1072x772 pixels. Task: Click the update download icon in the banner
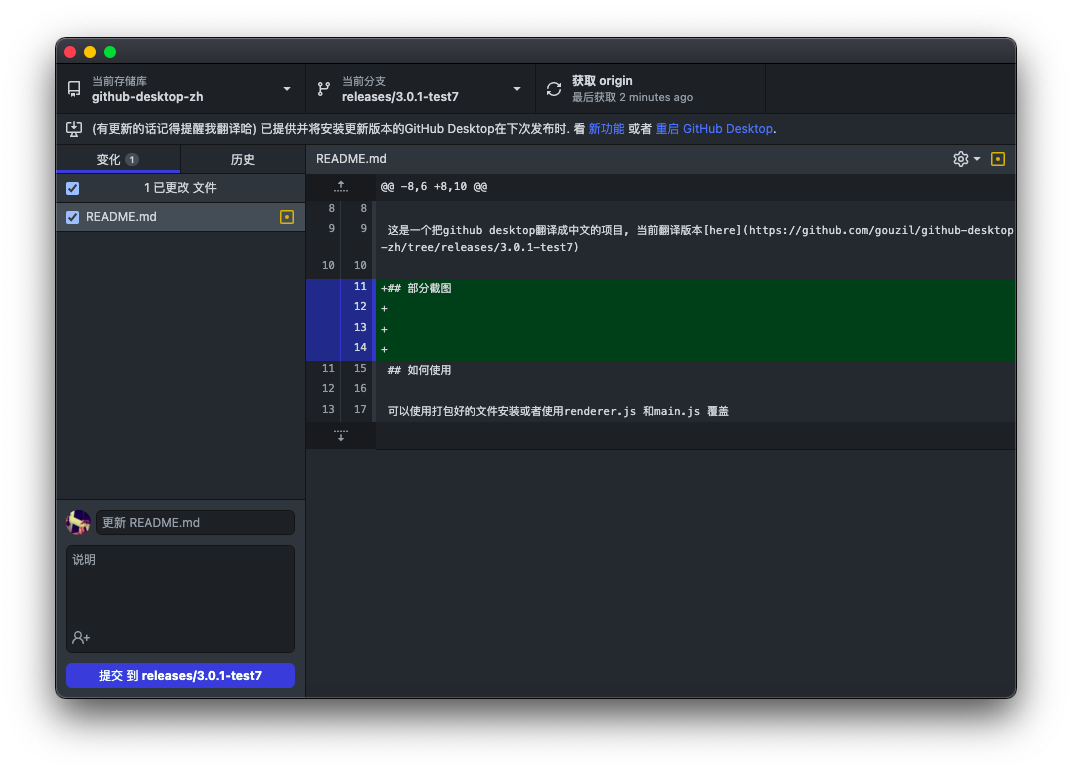[74, 129]
